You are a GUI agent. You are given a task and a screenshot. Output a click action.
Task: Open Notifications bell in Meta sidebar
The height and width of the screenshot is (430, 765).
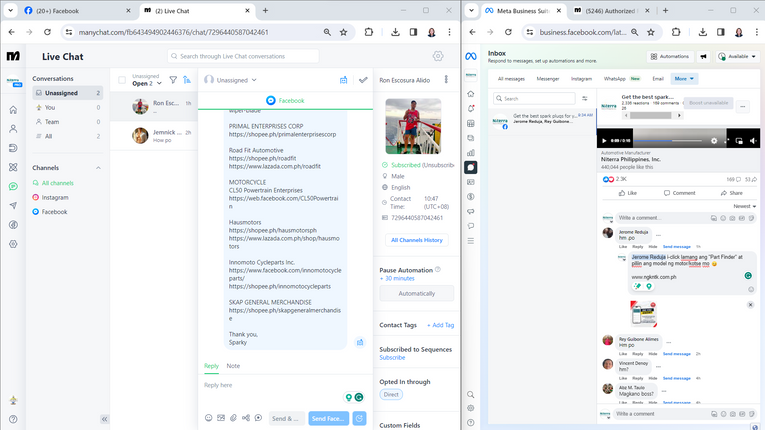[x=470, y=108]
